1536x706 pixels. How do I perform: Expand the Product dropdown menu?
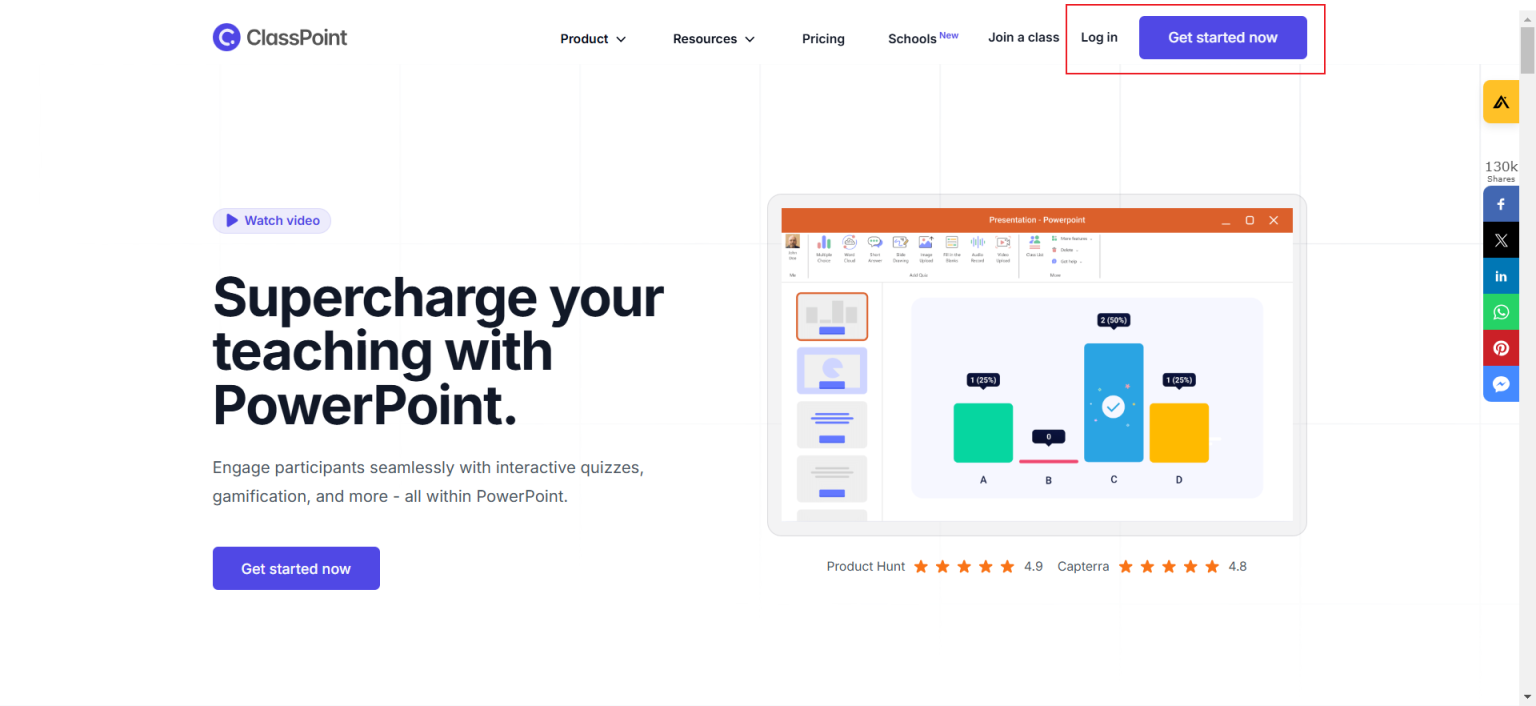(x=593, y=39)
